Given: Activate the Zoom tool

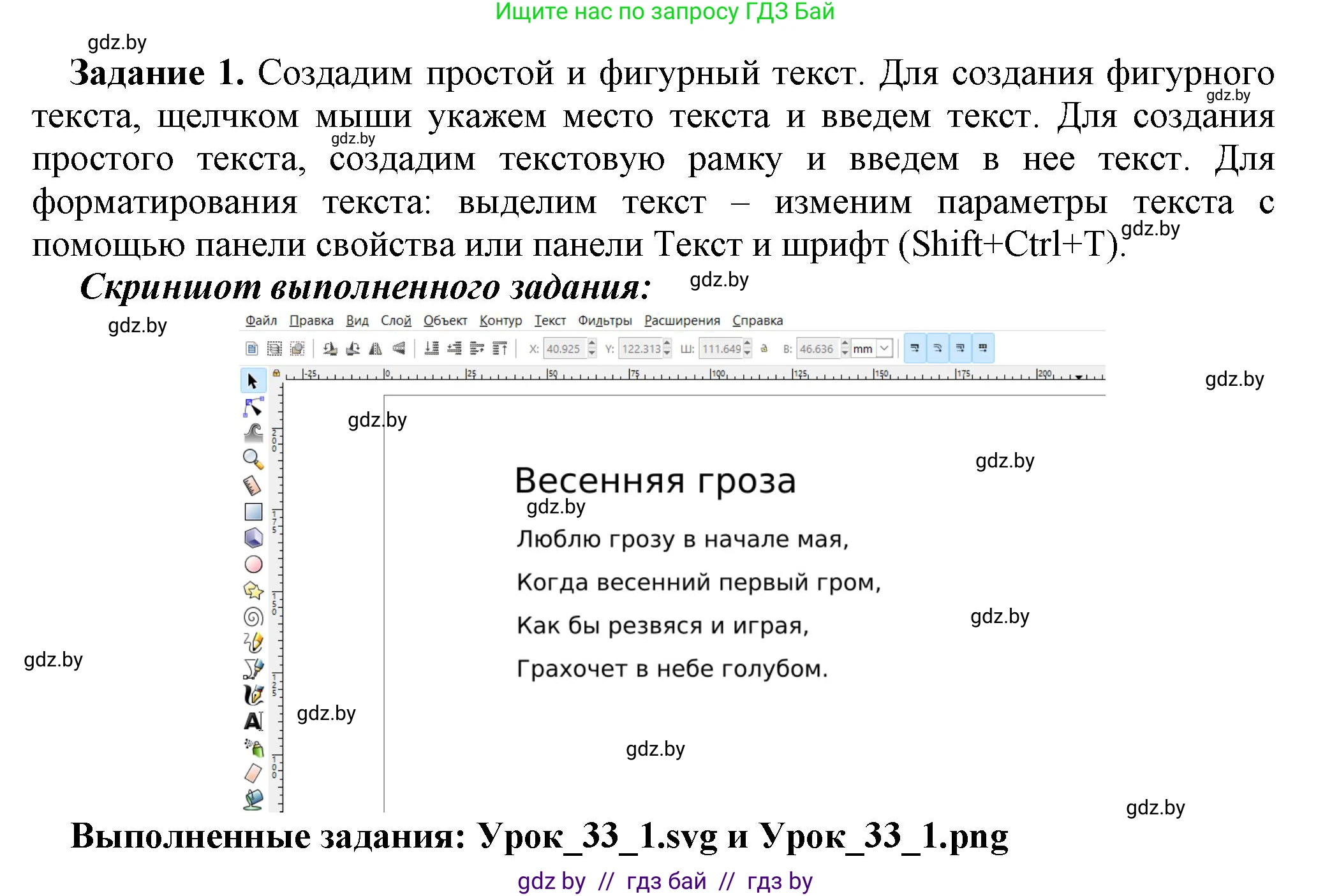Looking at the screenshot, I should pos(252,458).
